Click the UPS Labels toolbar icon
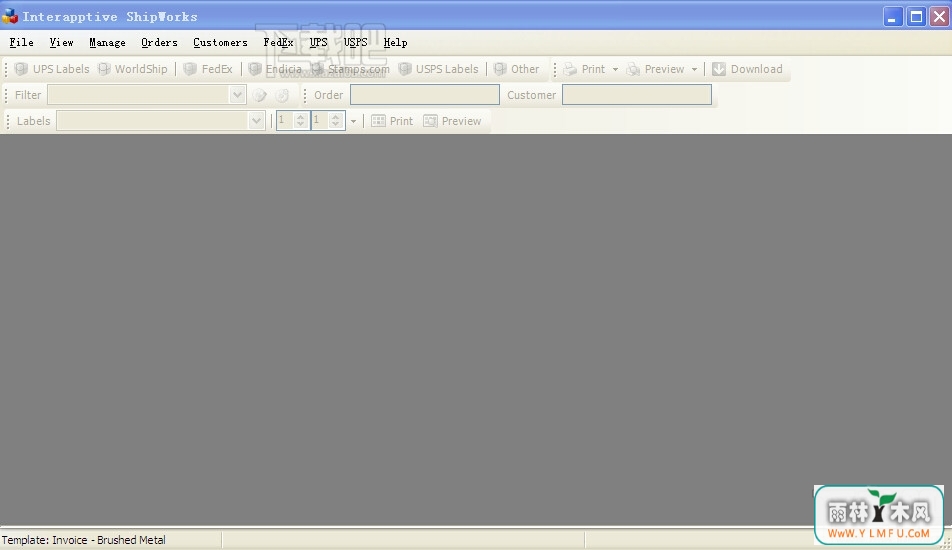 21,69
